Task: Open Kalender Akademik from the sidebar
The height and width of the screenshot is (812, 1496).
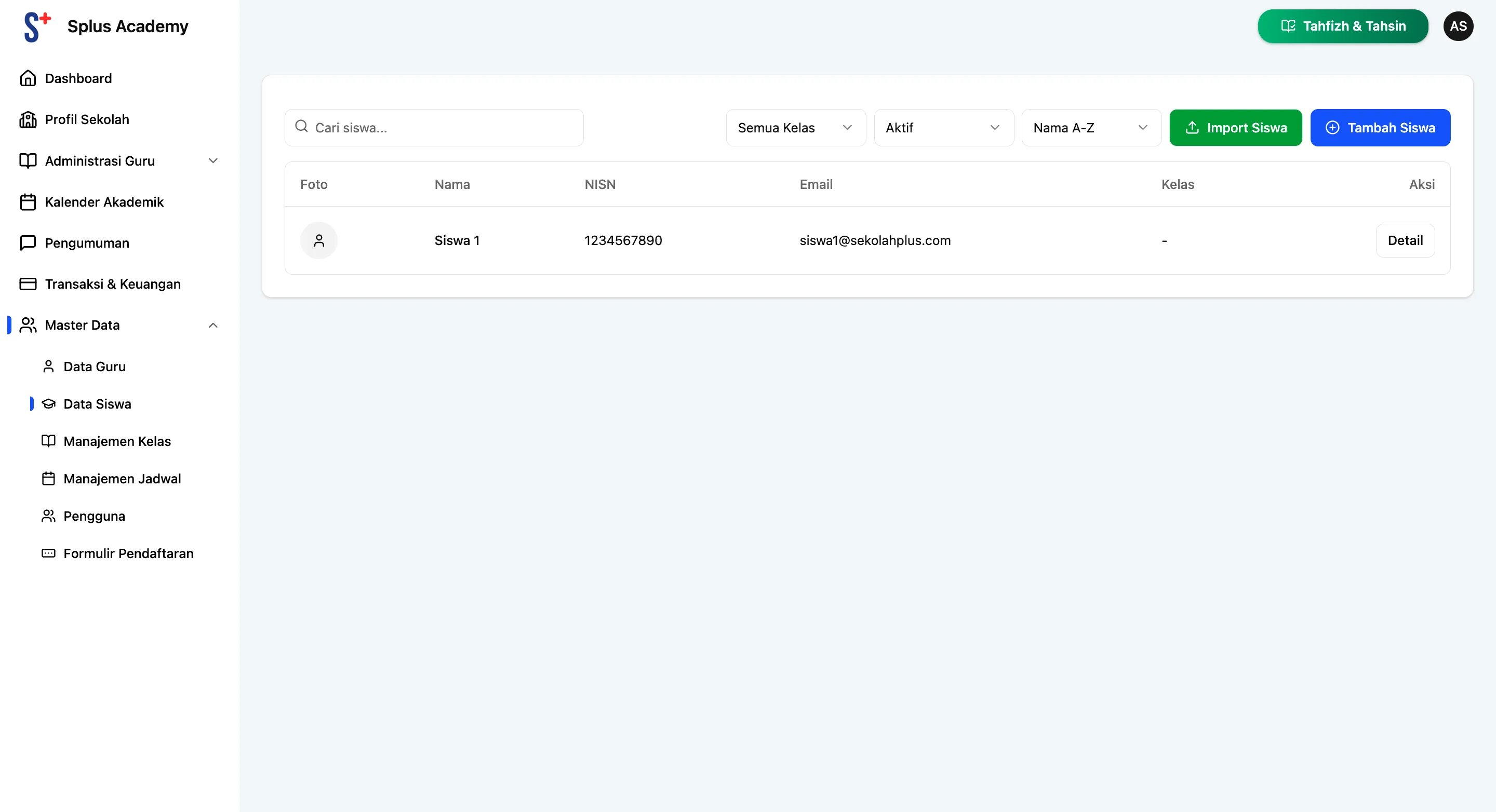Action: (104, 202)
